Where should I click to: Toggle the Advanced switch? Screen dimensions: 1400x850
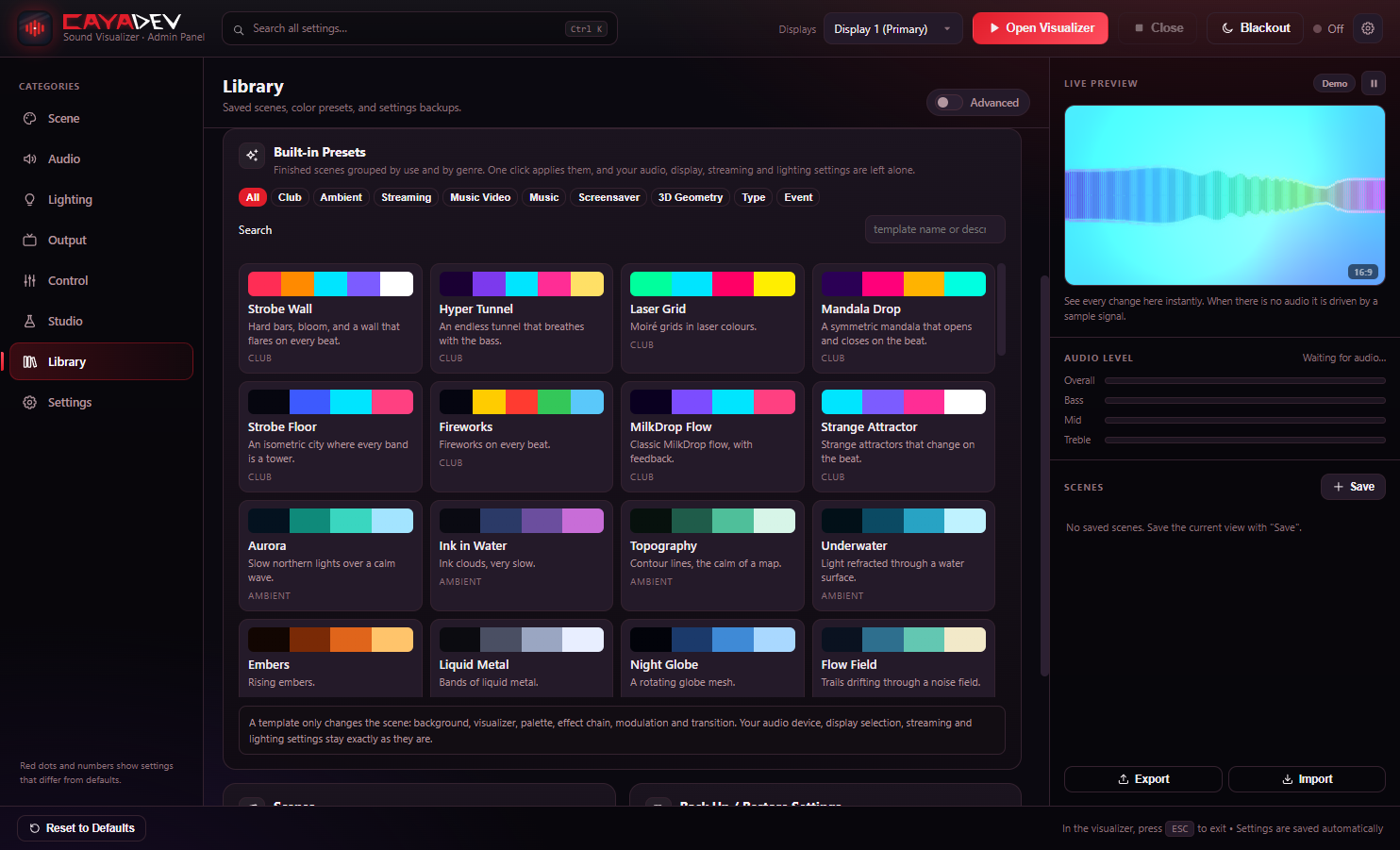point(948,103)
